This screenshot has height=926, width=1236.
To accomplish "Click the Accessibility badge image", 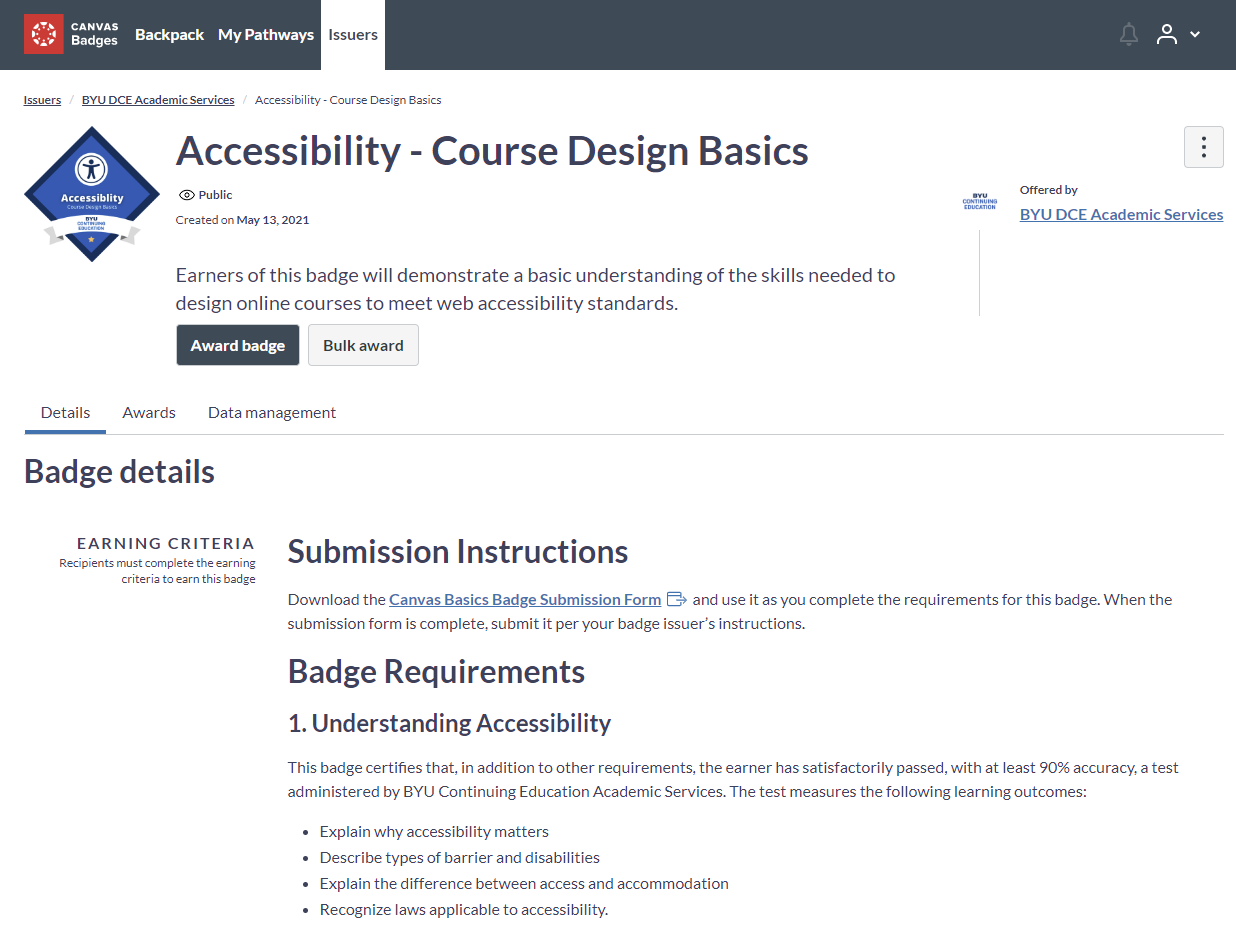I will (92, 194).
